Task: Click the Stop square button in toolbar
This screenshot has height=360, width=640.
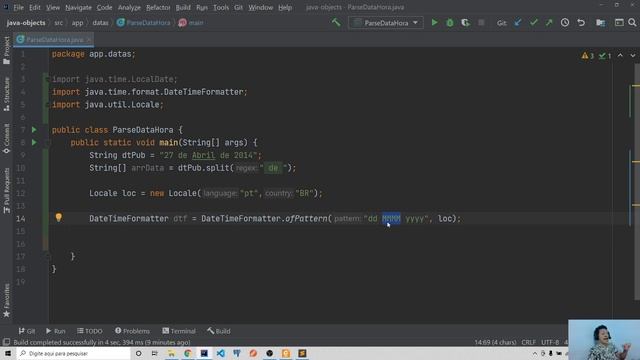Action: coord(481,23)
